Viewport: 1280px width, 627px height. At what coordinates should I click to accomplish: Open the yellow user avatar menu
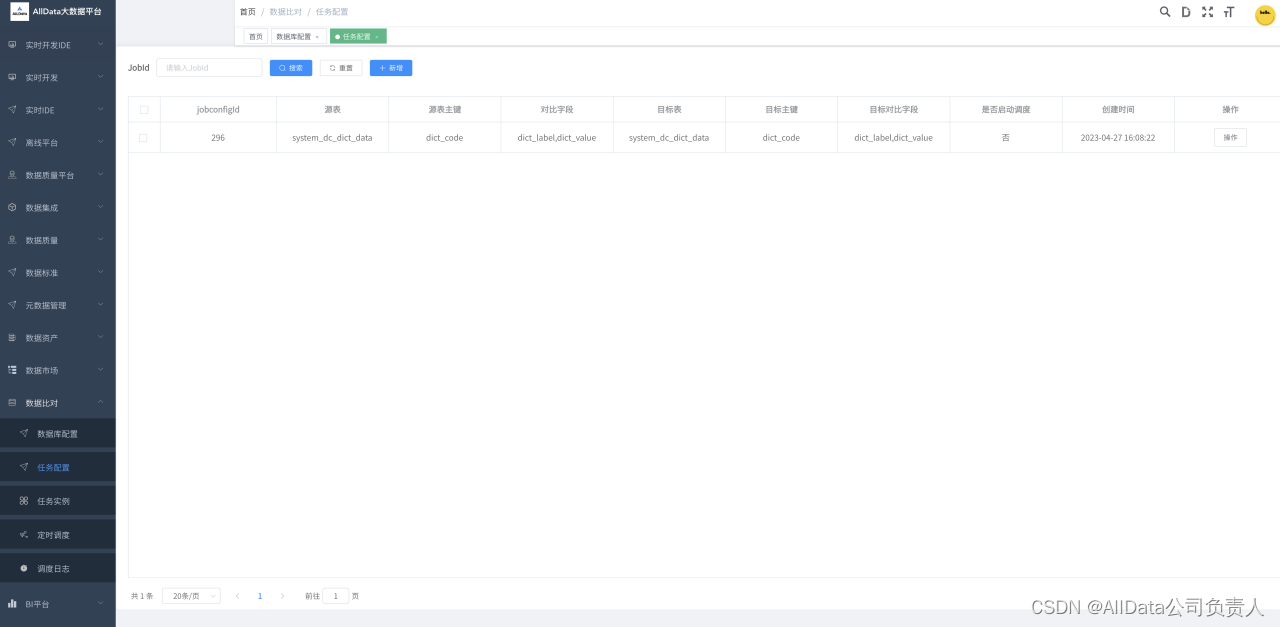1265,15
